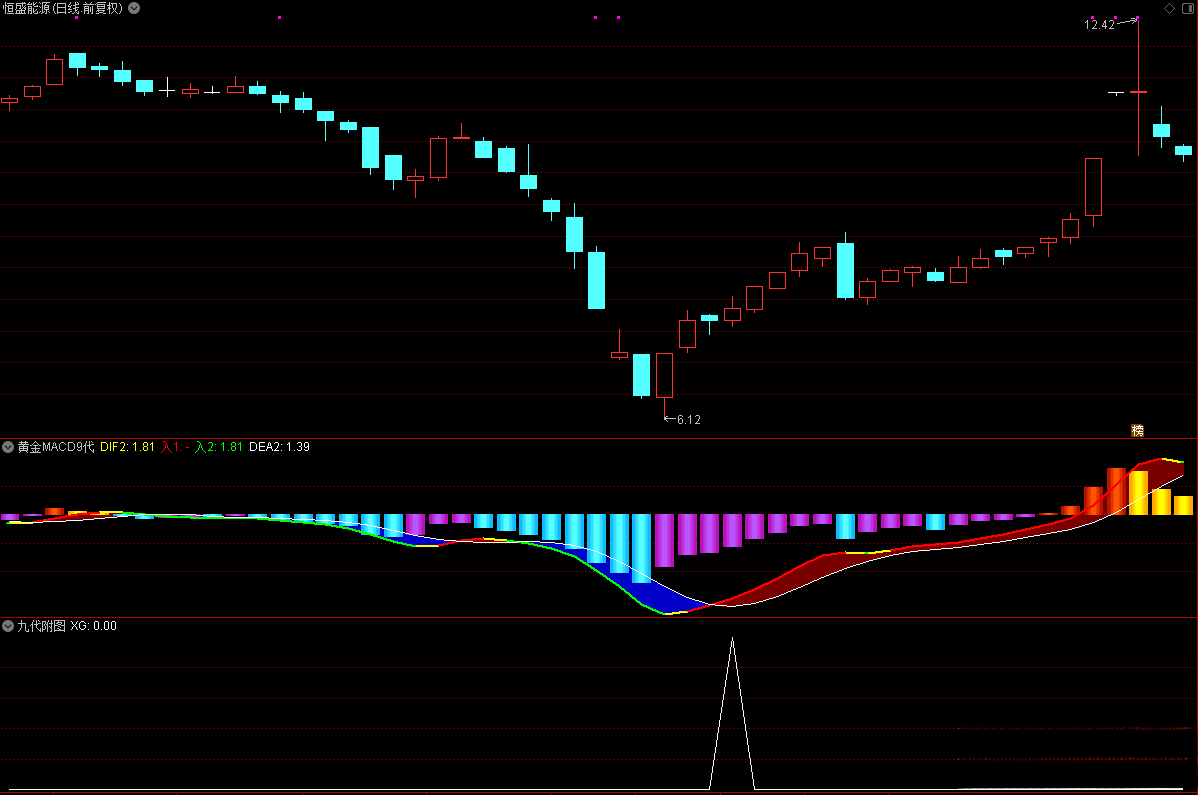Viewport: 1198px width, 795px height.
Task: Expand the 九代附图 indicator menu arrow
Action: click(8, 626)
